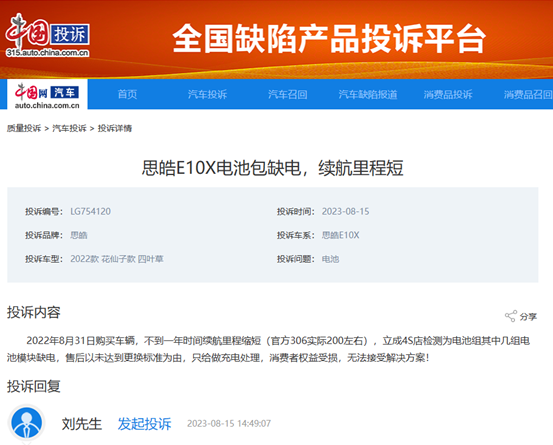
Task: Click the share icon next to 分享
Action: coord(511,316)
